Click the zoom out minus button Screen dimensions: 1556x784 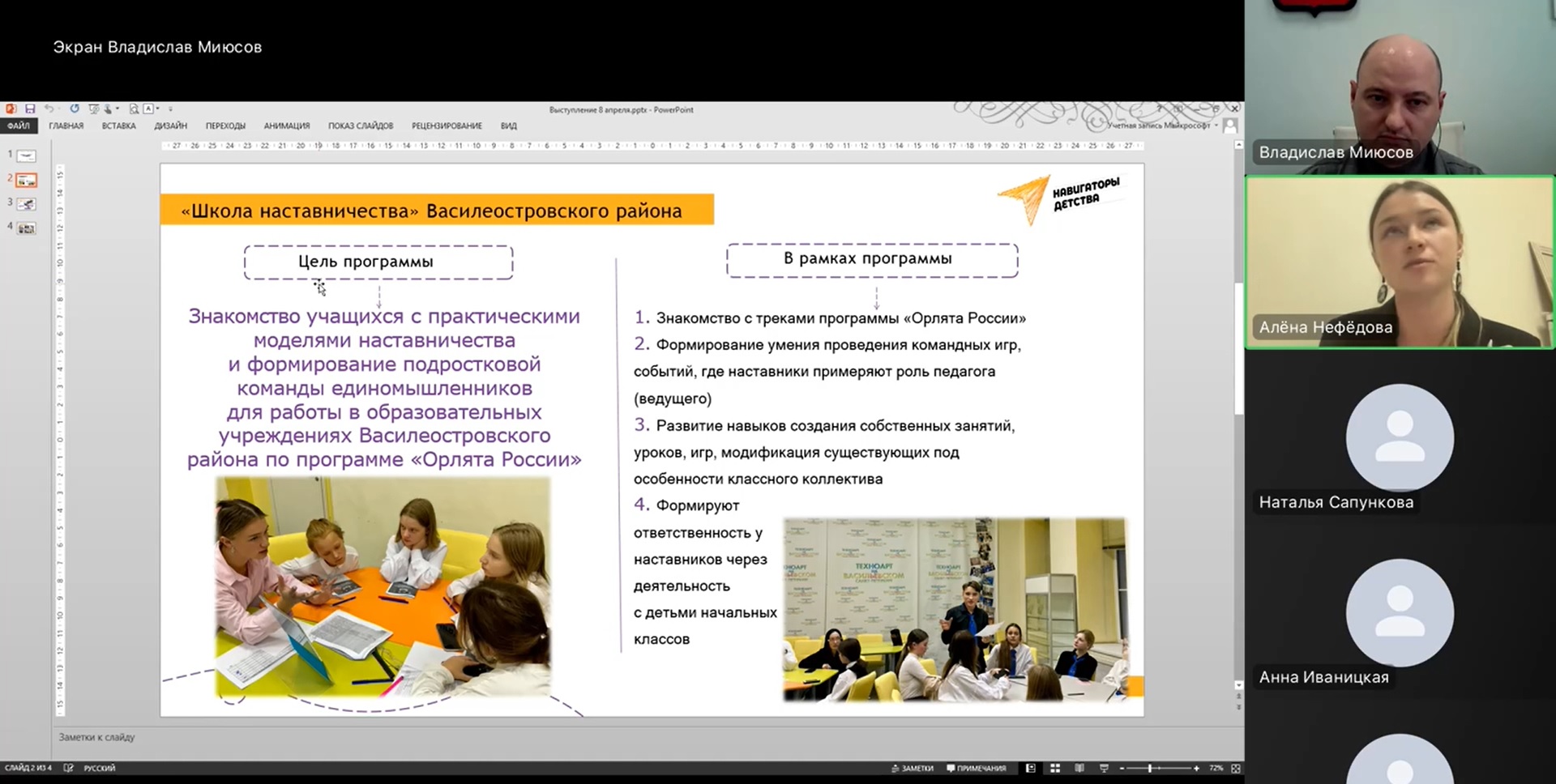[1122, 768]
